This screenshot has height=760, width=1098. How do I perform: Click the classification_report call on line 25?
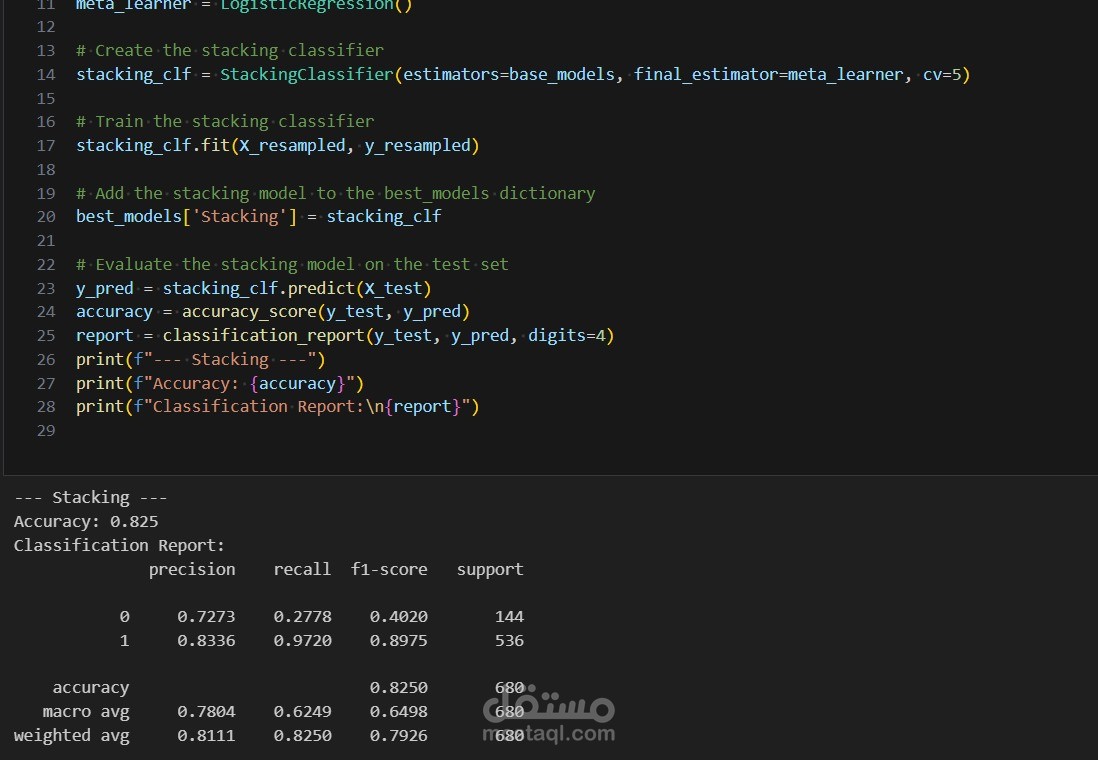388,336
